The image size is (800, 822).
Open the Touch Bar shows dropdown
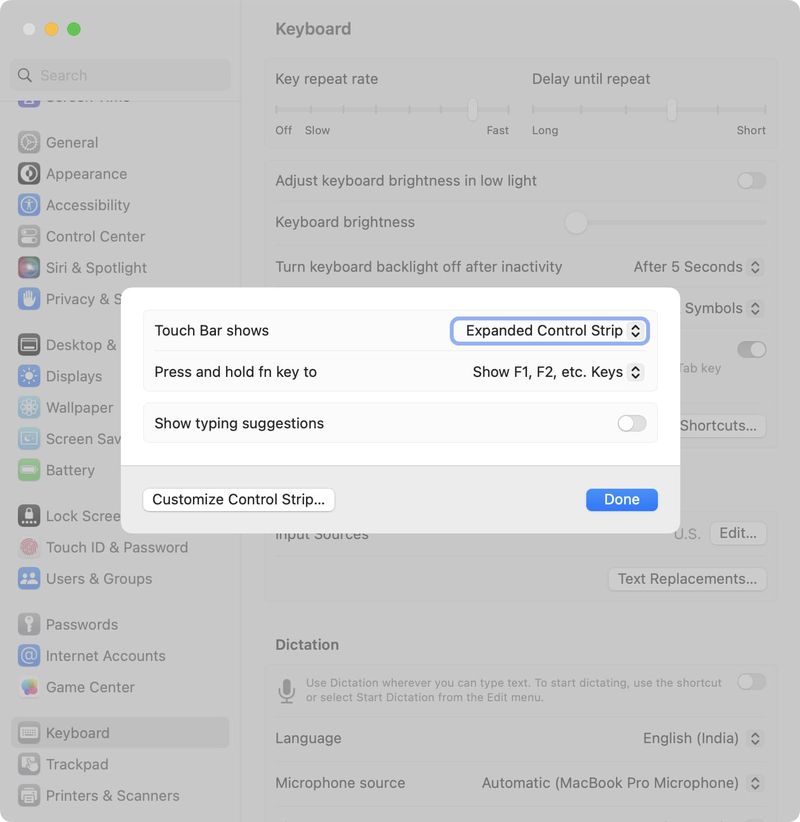point(550,331)
